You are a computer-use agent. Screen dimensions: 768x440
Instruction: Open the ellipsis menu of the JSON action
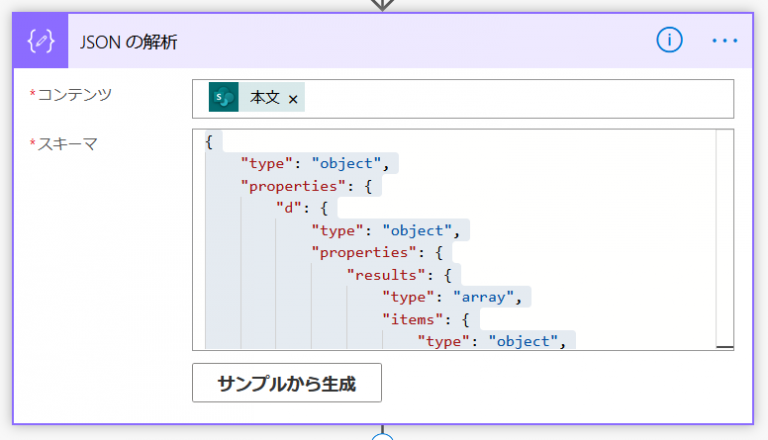point(724,40)
